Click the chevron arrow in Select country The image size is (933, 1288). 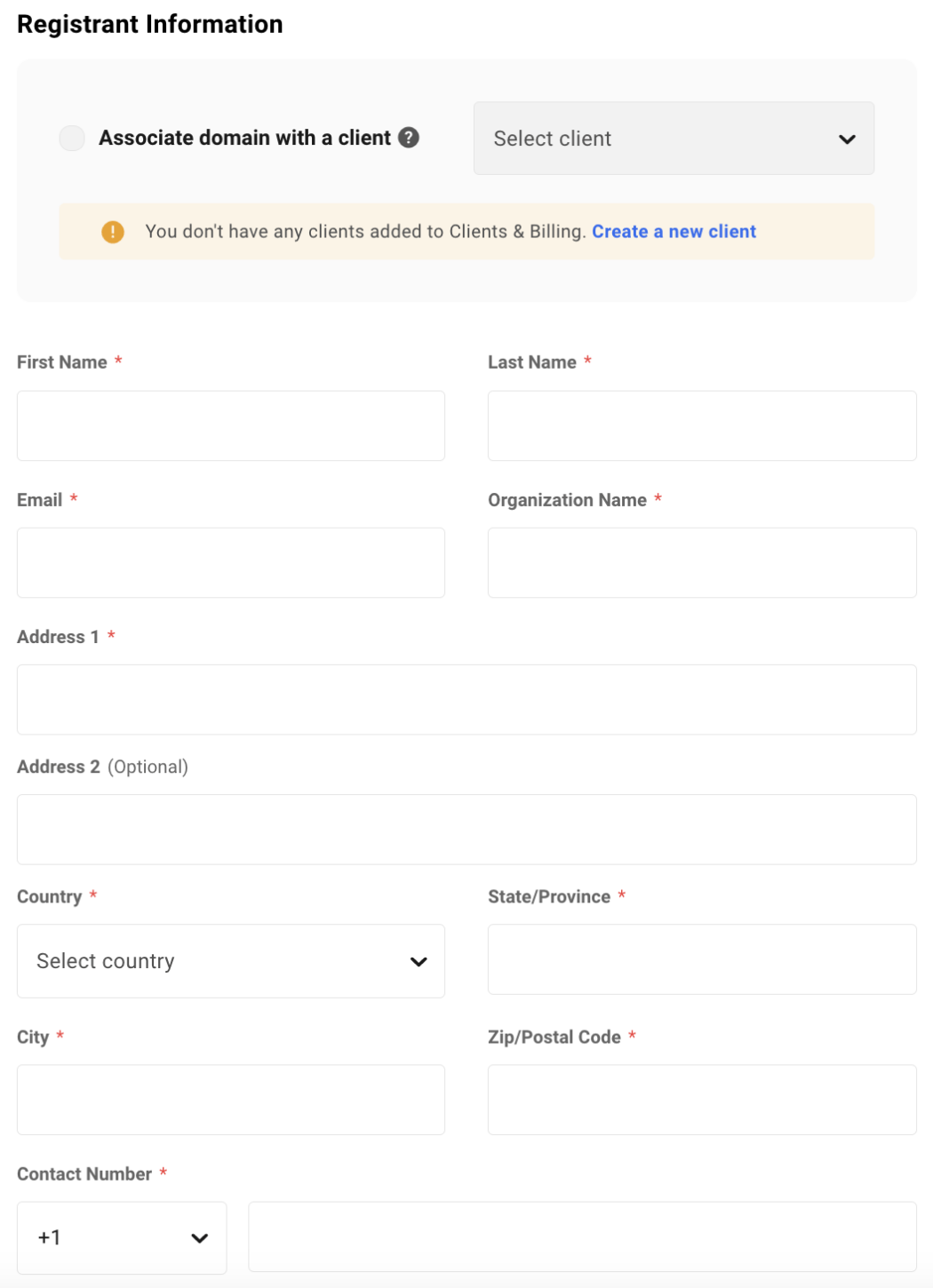pos(419,962)
